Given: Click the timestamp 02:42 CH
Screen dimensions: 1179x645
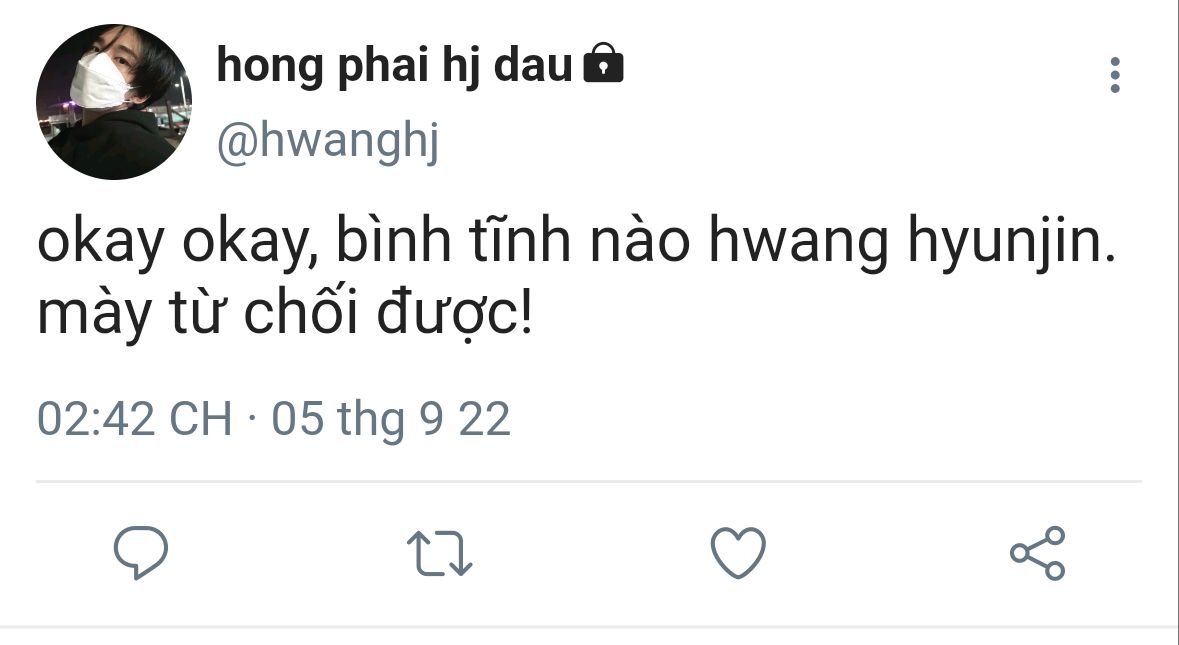Looking at the screenshot, I should [135, 419].
